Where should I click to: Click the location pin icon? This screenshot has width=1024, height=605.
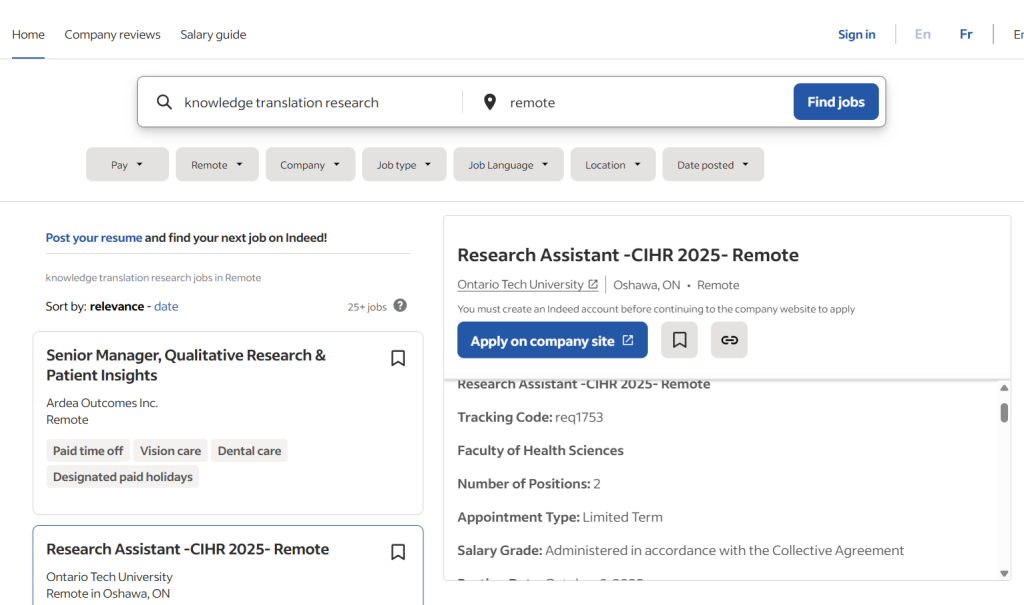pos(490,102)
